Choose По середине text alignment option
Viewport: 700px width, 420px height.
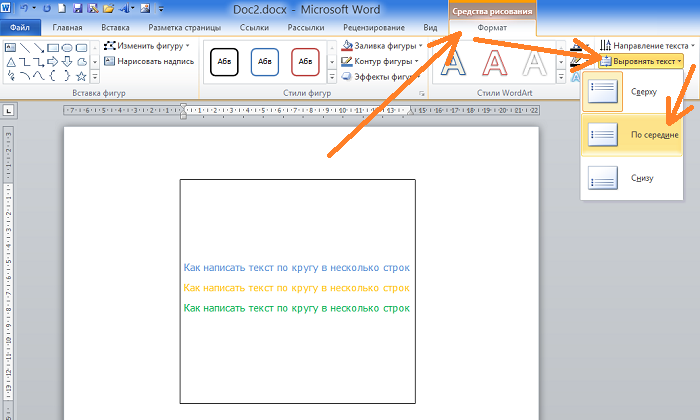click(632, 135)
